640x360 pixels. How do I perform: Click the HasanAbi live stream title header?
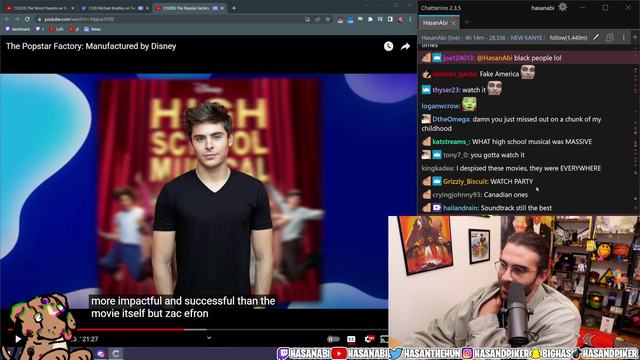click(x=482, y=38)
